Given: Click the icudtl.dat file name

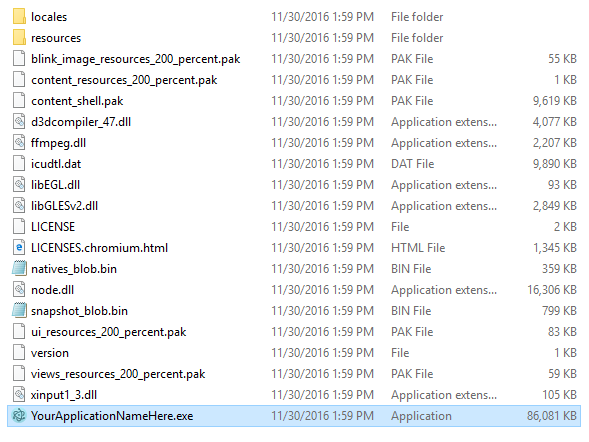Looking at the screenshot, I should [x=56, y=164].
